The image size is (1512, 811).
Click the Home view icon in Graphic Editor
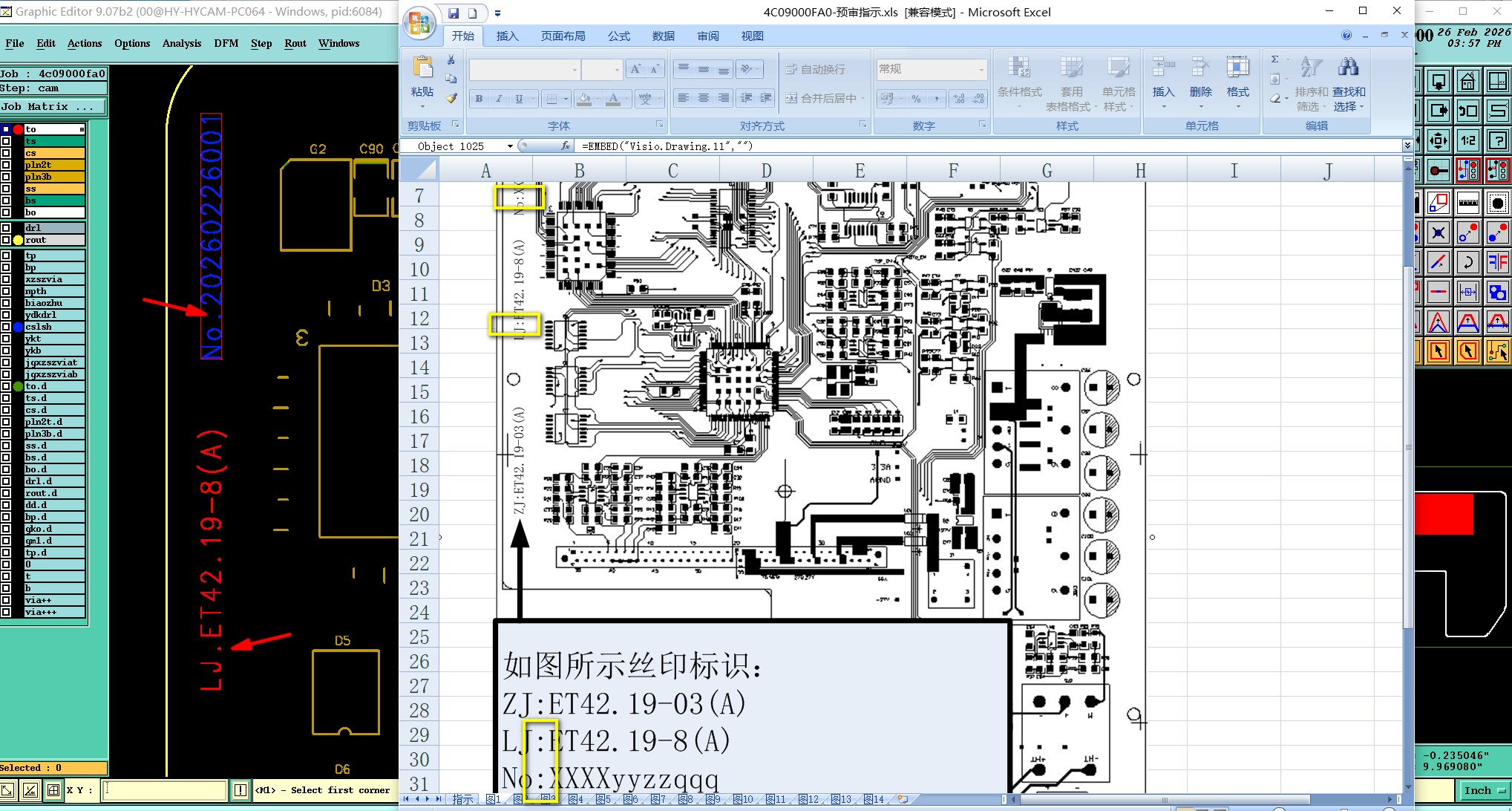(1467, 81)
